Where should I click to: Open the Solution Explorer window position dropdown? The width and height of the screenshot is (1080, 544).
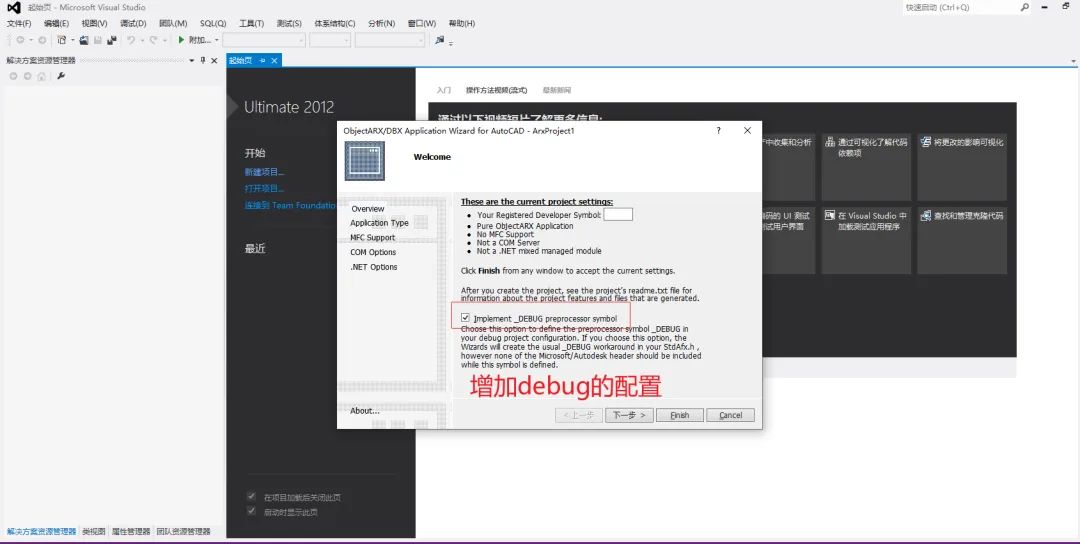pos(192,61)
